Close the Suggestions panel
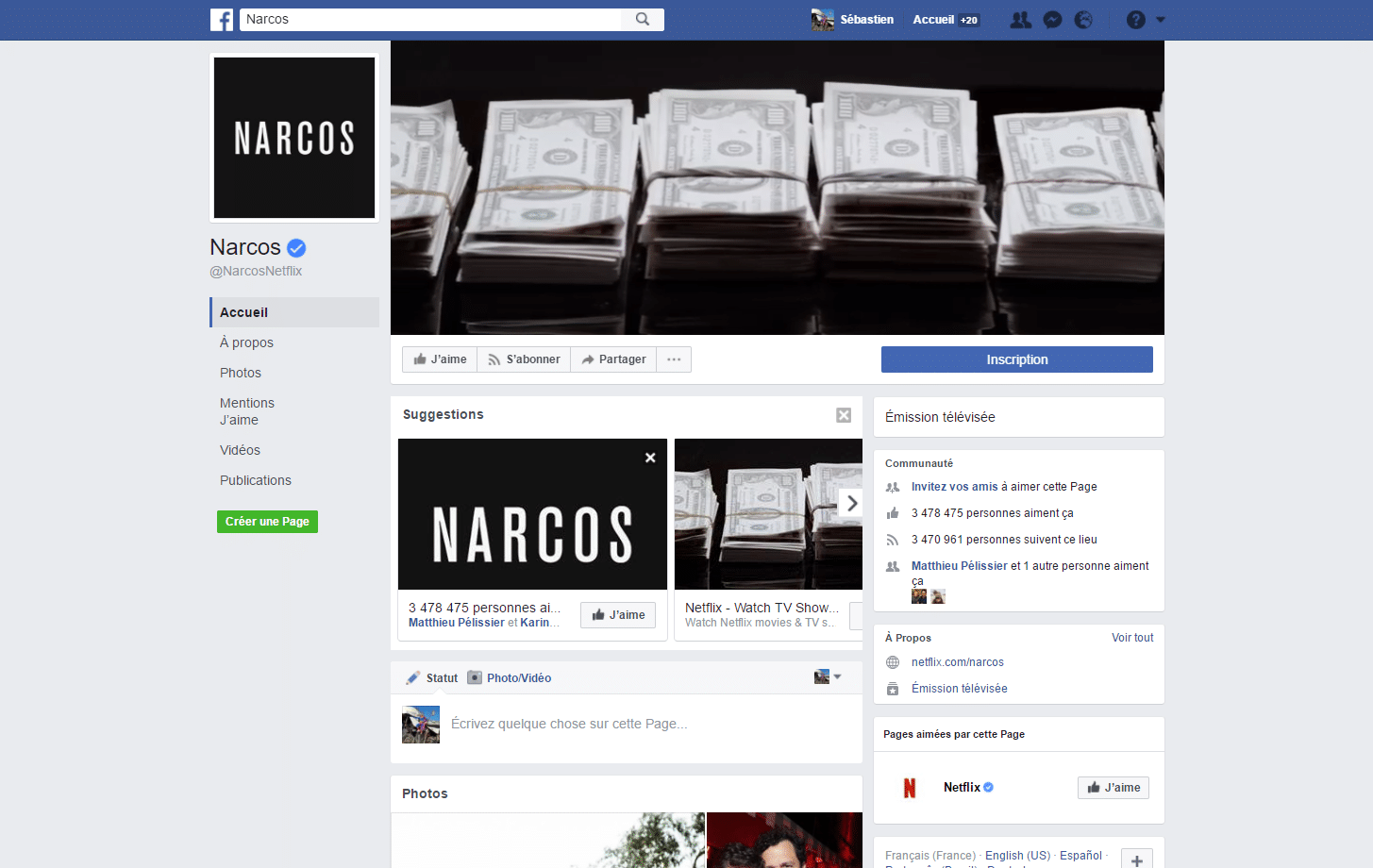This screenshot has height=868, width=1373. tap(844, 415)
